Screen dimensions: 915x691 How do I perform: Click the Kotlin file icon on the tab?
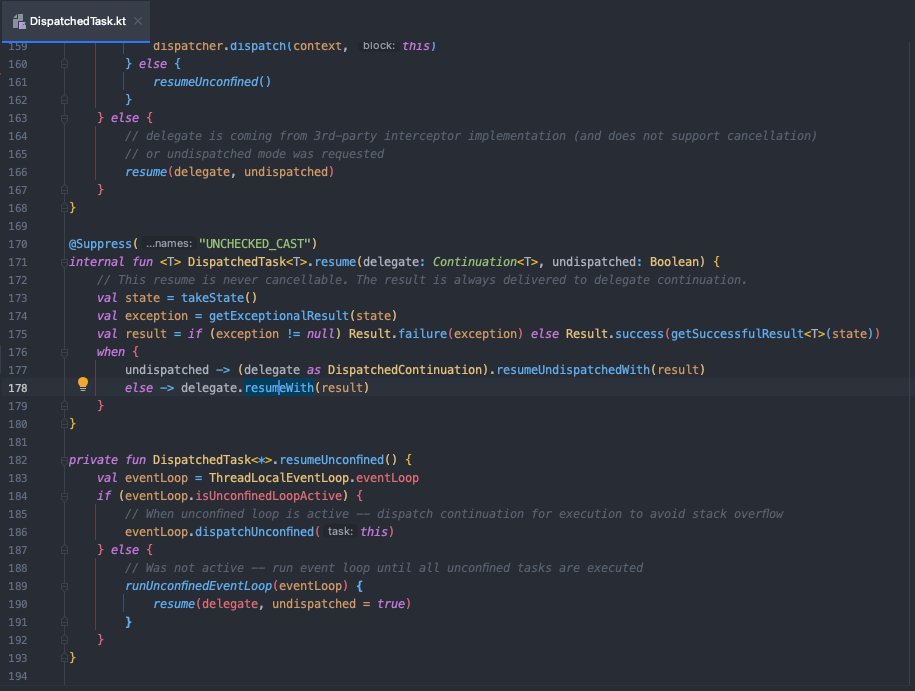[19, 22]
